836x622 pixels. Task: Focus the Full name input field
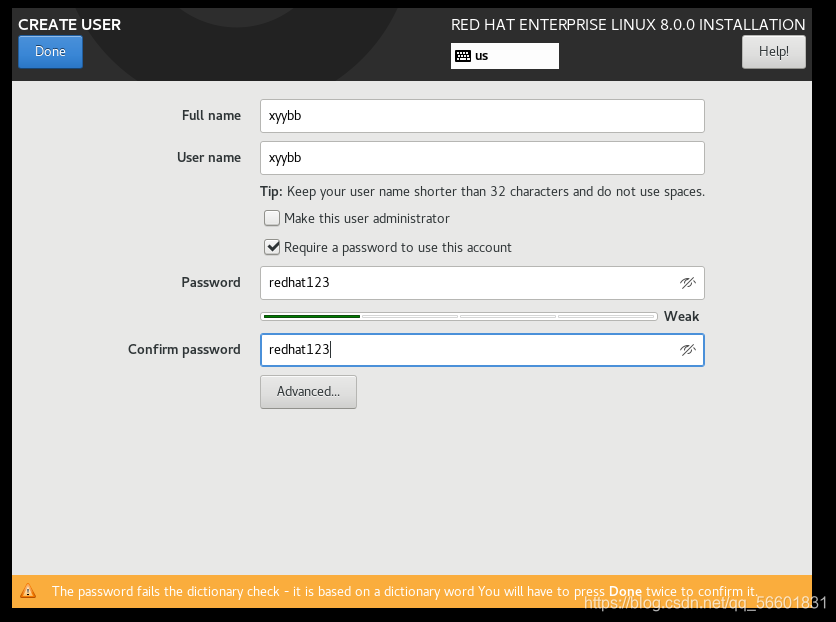click(482, 116)
